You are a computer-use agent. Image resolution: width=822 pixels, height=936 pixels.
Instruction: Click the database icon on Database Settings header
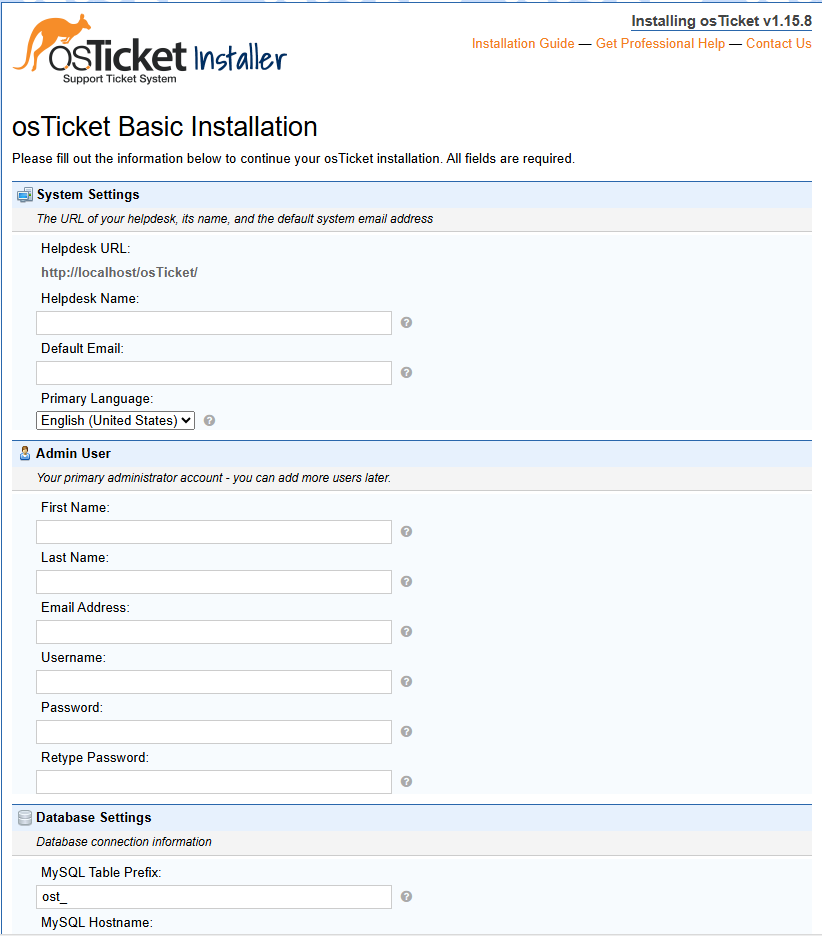tap(23, 817)
